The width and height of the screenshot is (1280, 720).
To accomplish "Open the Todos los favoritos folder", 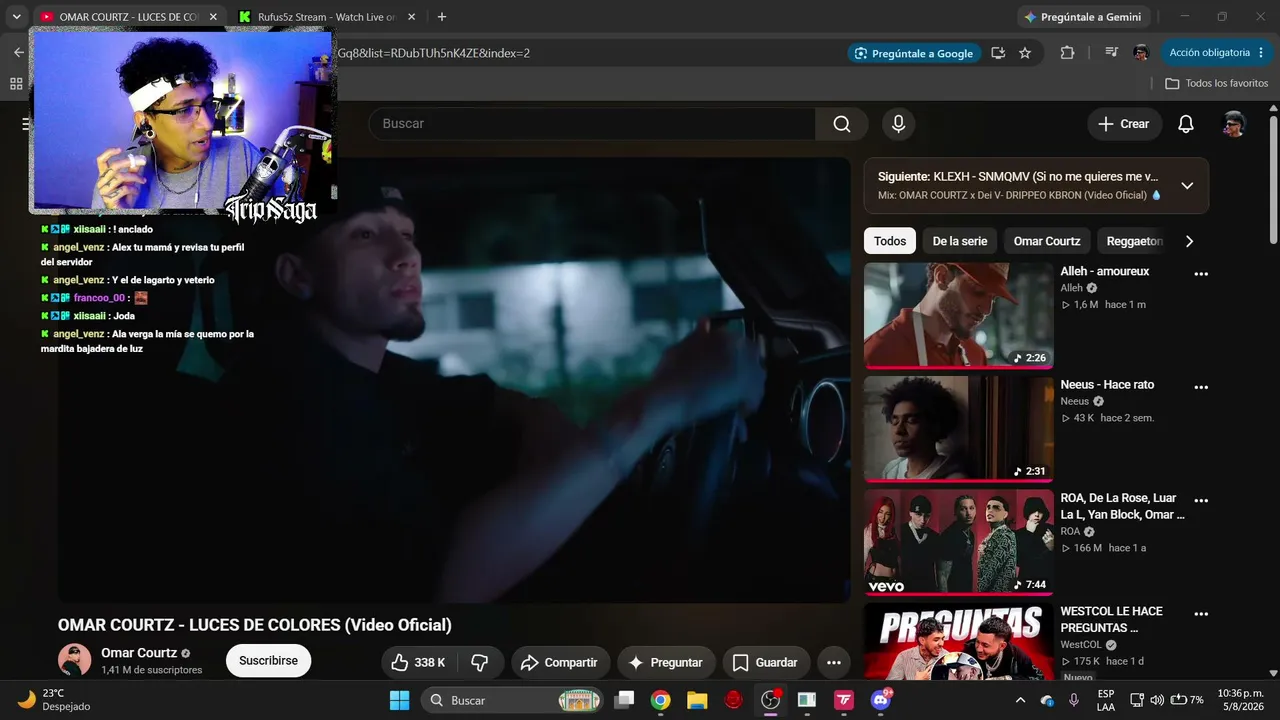I will pyautogui.click(x=1216, y=84).
